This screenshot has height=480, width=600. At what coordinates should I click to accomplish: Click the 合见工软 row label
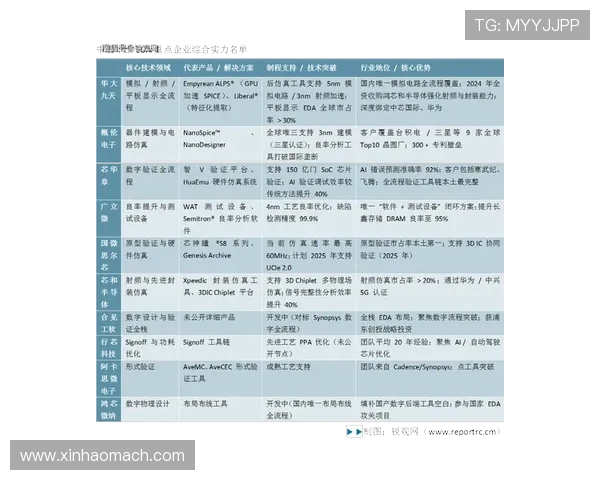coord(109,322)
